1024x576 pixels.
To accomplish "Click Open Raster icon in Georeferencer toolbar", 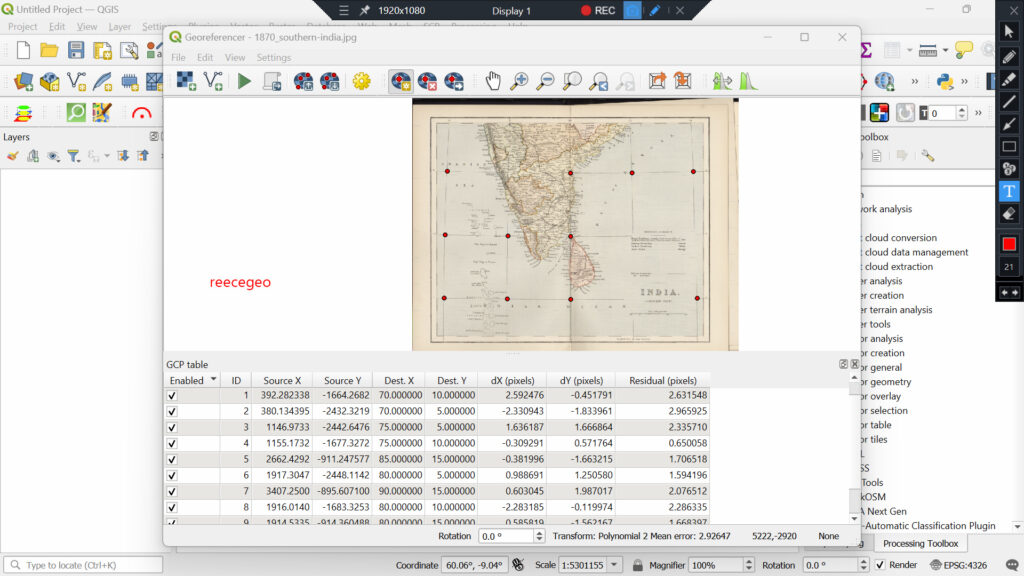I will click(x=186, y=81).
